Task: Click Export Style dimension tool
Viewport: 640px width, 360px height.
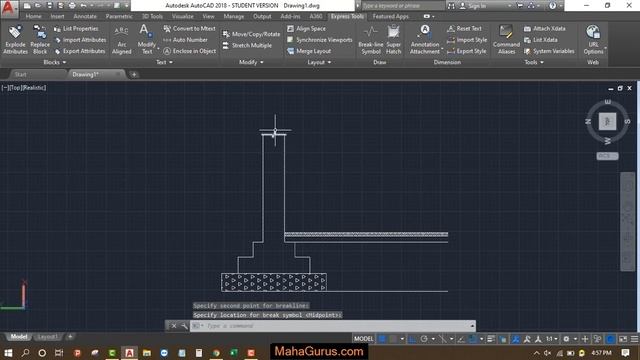Action: (x=467, y=51)
